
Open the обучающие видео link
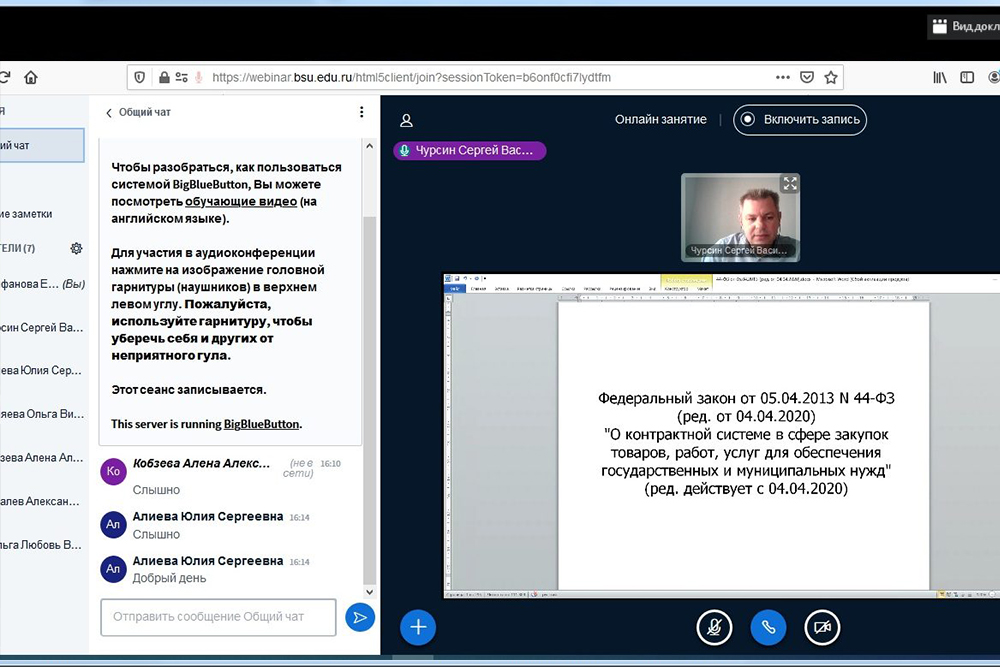click(x=240, y=201)
